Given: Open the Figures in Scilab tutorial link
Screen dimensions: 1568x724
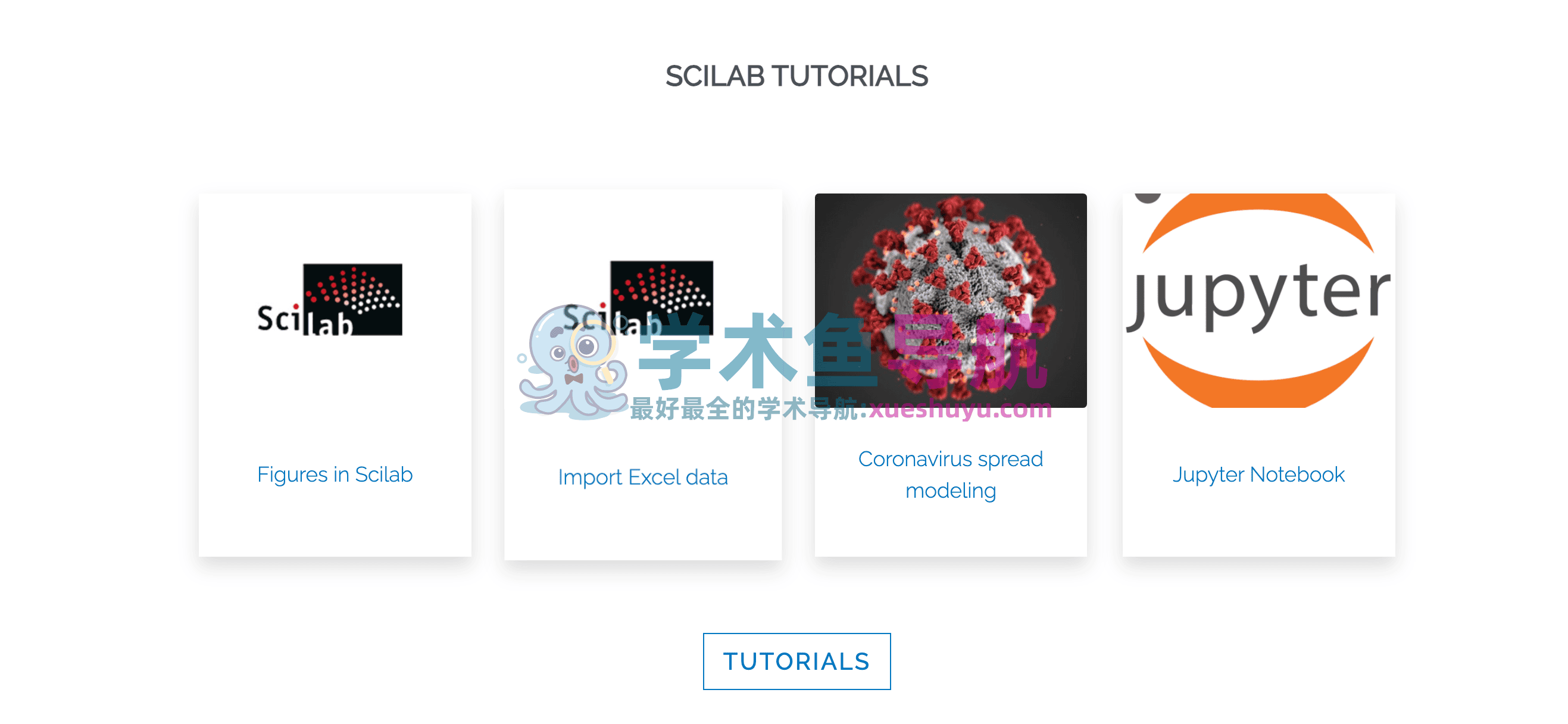Looking at the screenshot, I should (335, 475).
